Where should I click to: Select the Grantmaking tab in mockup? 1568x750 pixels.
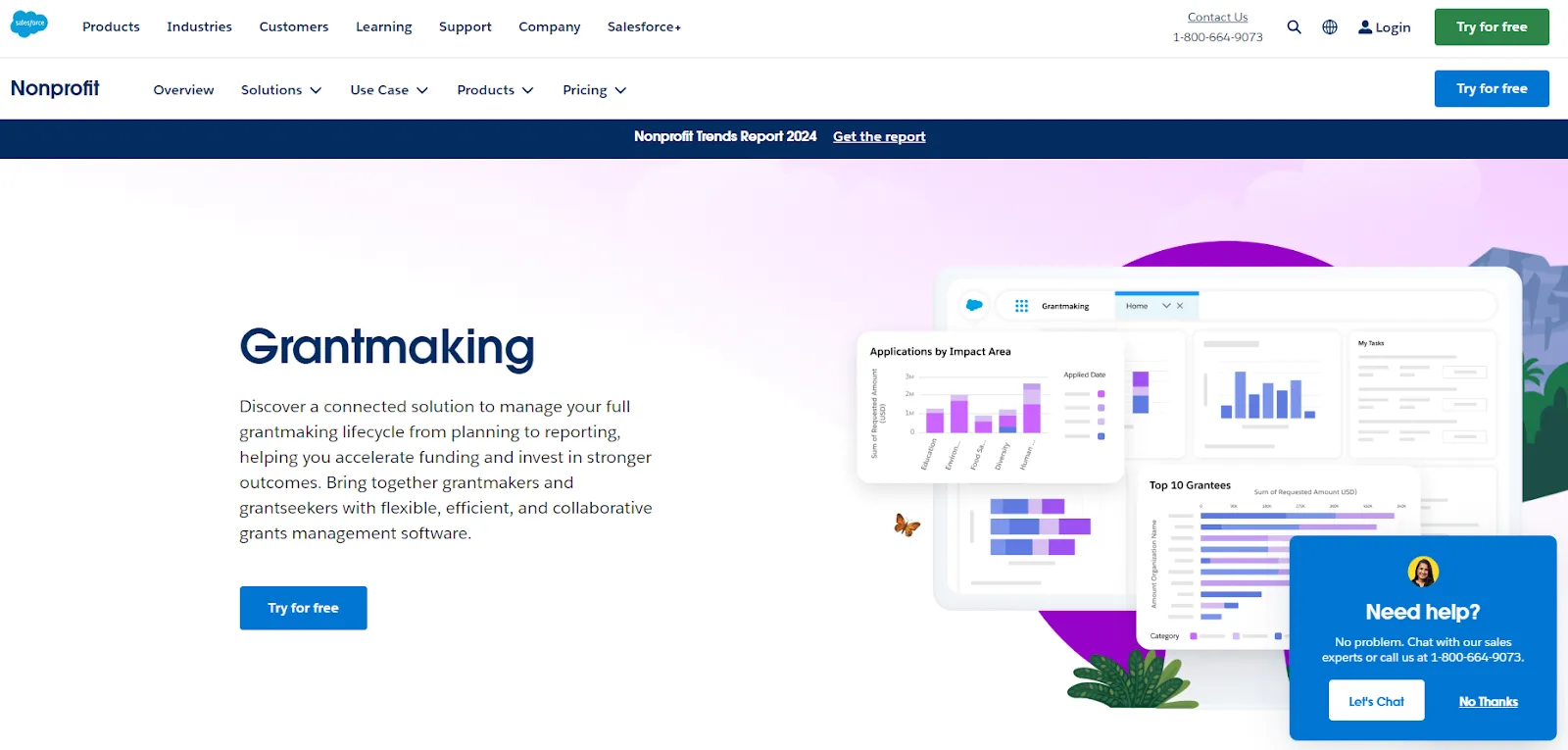[1064, 306]
